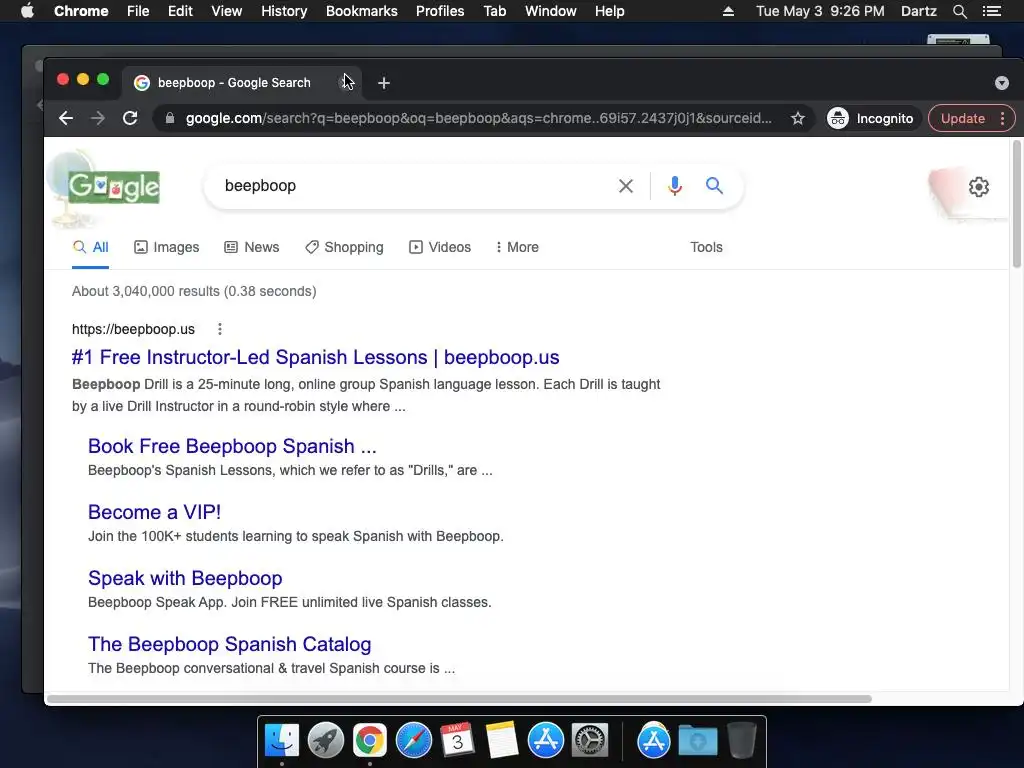
Task: Switch to the Shopping tab
Action: [x=344, y=248]
